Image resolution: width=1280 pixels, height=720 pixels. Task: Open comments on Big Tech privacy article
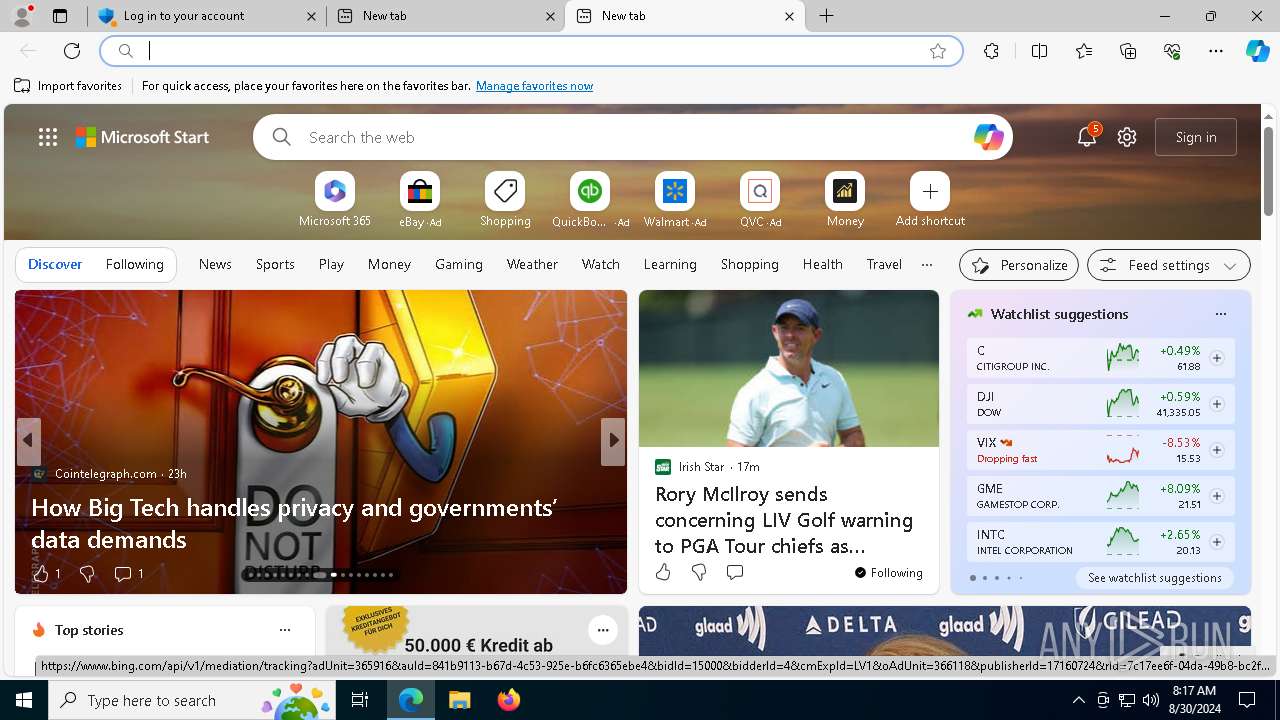click(128, 573)
